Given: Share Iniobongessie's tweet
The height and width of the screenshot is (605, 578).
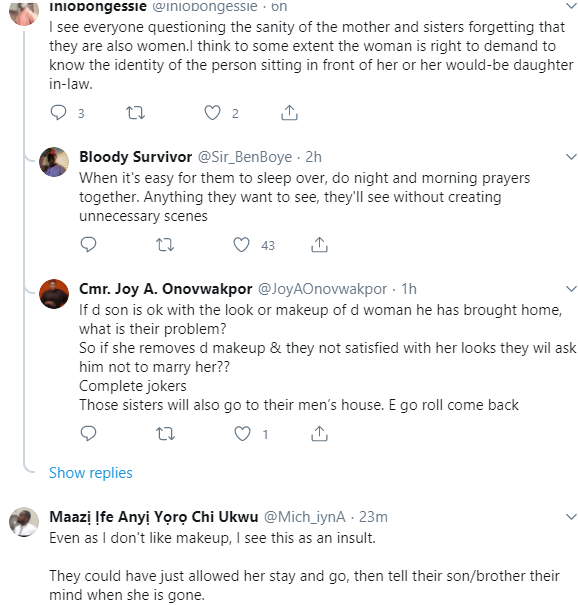Looking at the screenshot, I should click(289, 113).
